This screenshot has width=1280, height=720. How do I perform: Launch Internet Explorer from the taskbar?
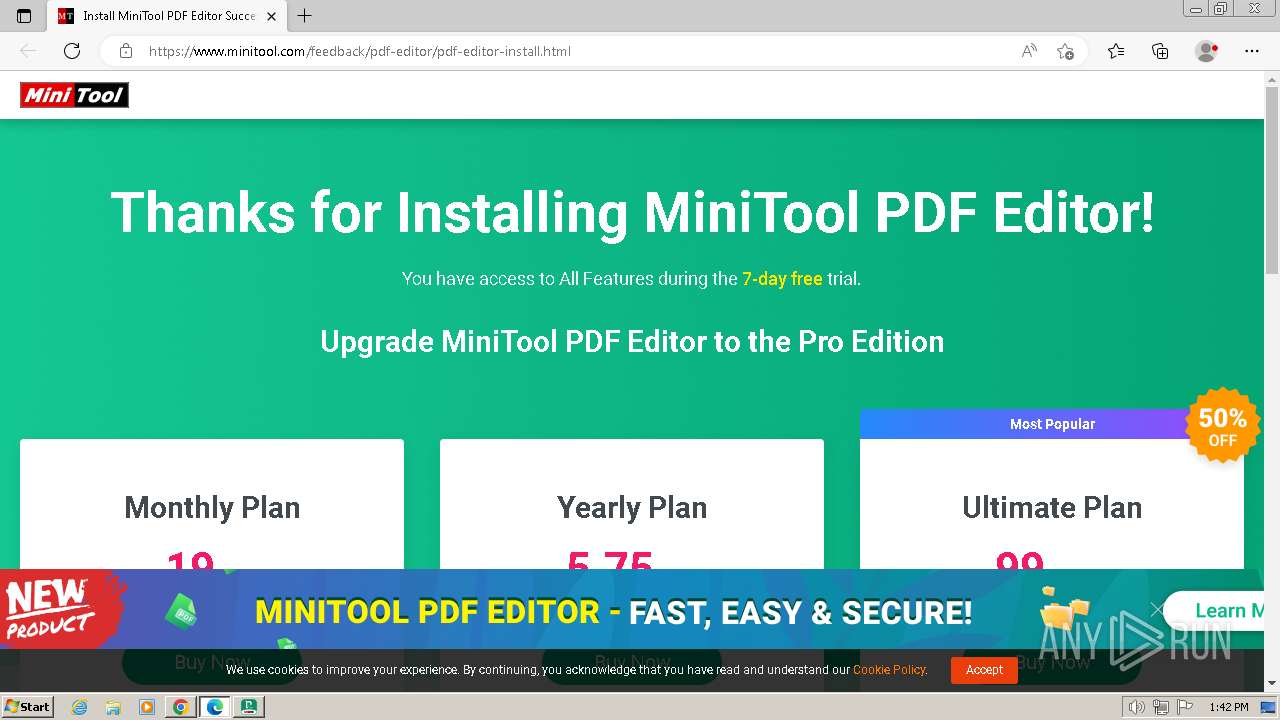click(x=80, y=707)
